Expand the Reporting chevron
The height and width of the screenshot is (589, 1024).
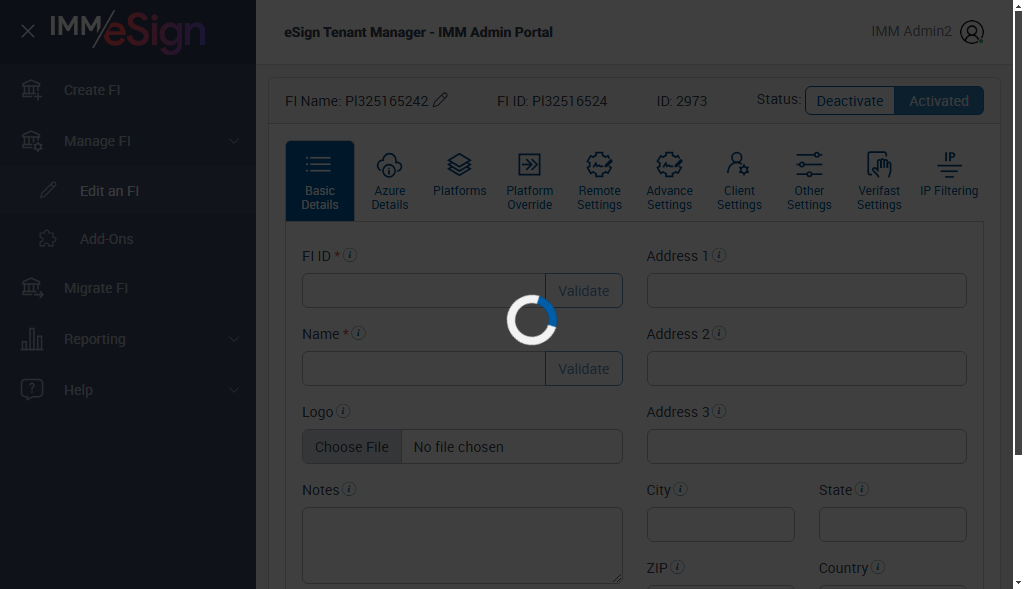(x=234, y=339)
